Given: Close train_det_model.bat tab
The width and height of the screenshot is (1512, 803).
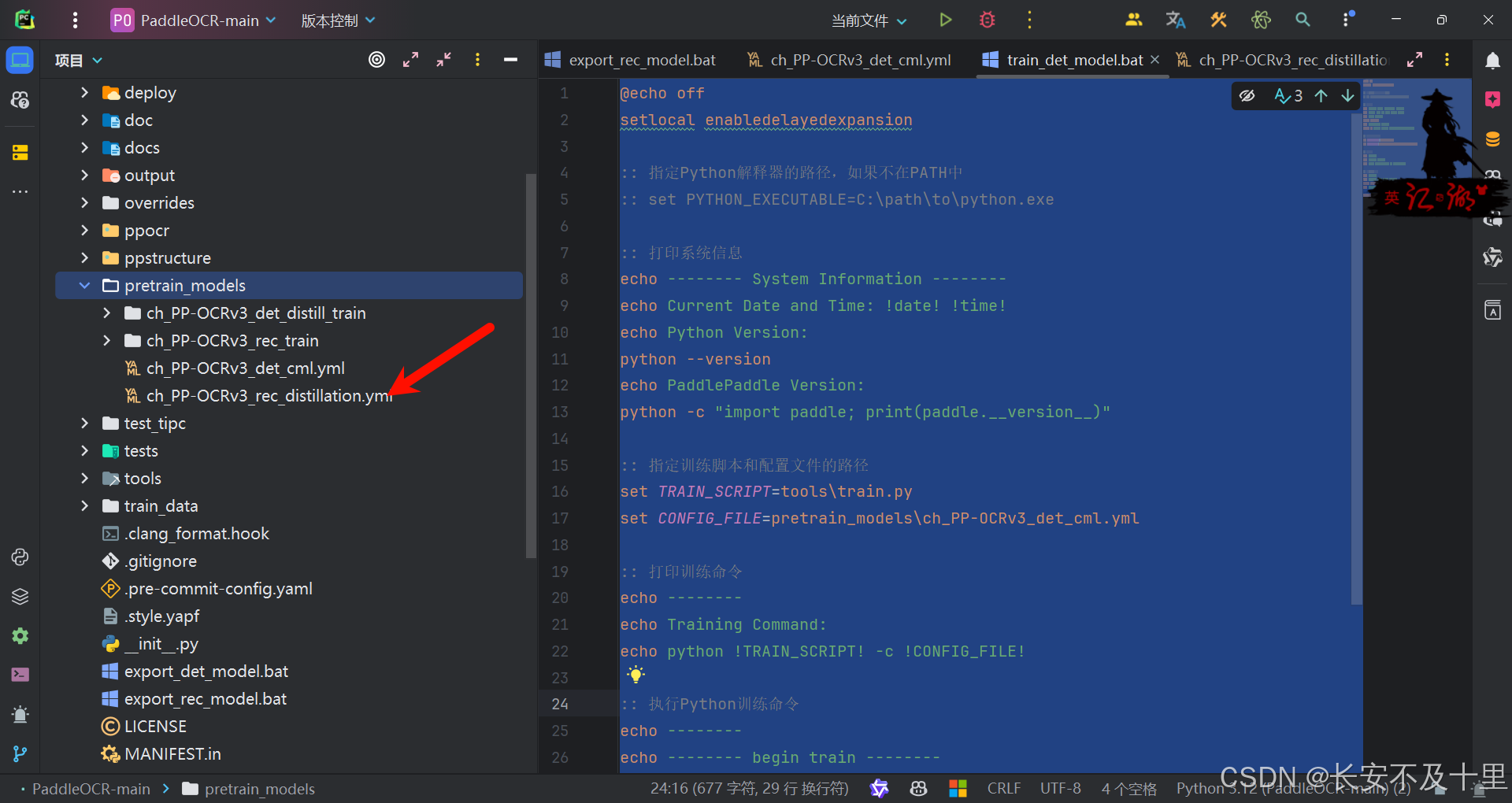Looking at the screenshot, I should click(1154, 60).
